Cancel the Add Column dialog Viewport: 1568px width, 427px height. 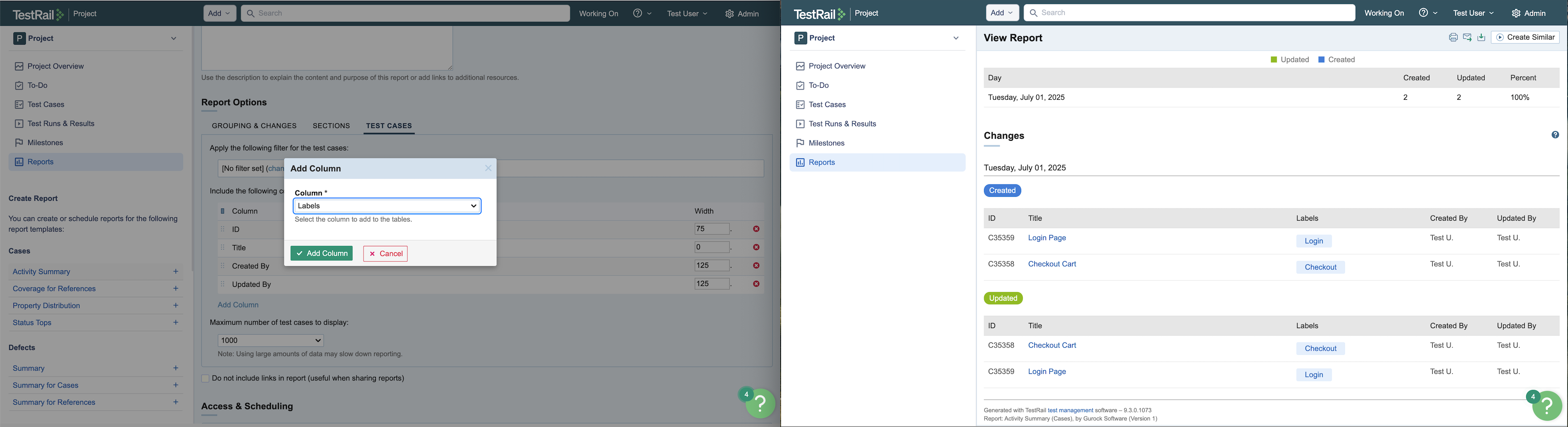coord(385,254)
